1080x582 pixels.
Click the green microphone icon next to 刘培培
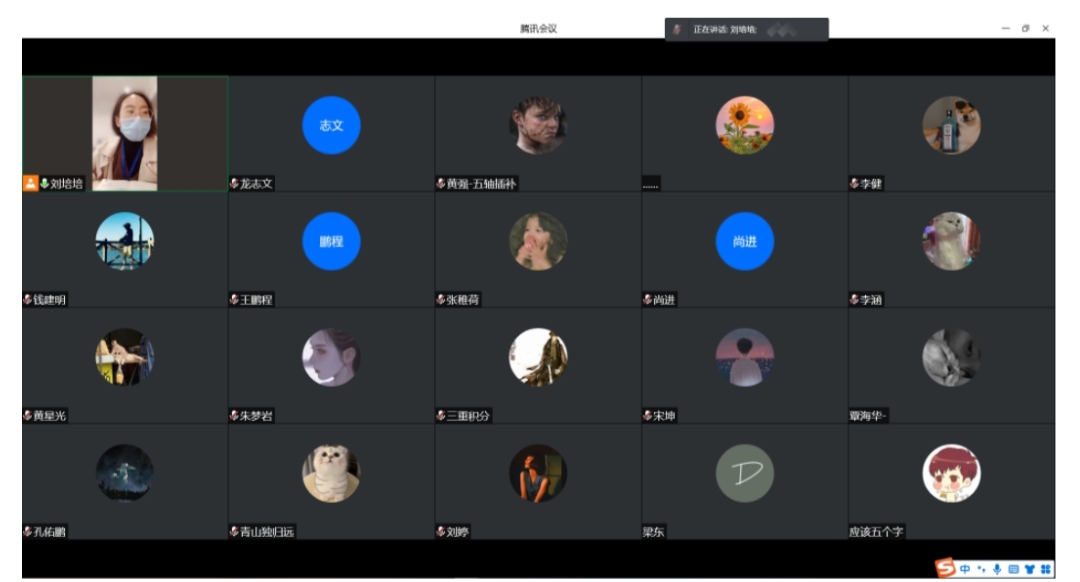point(44,183)
